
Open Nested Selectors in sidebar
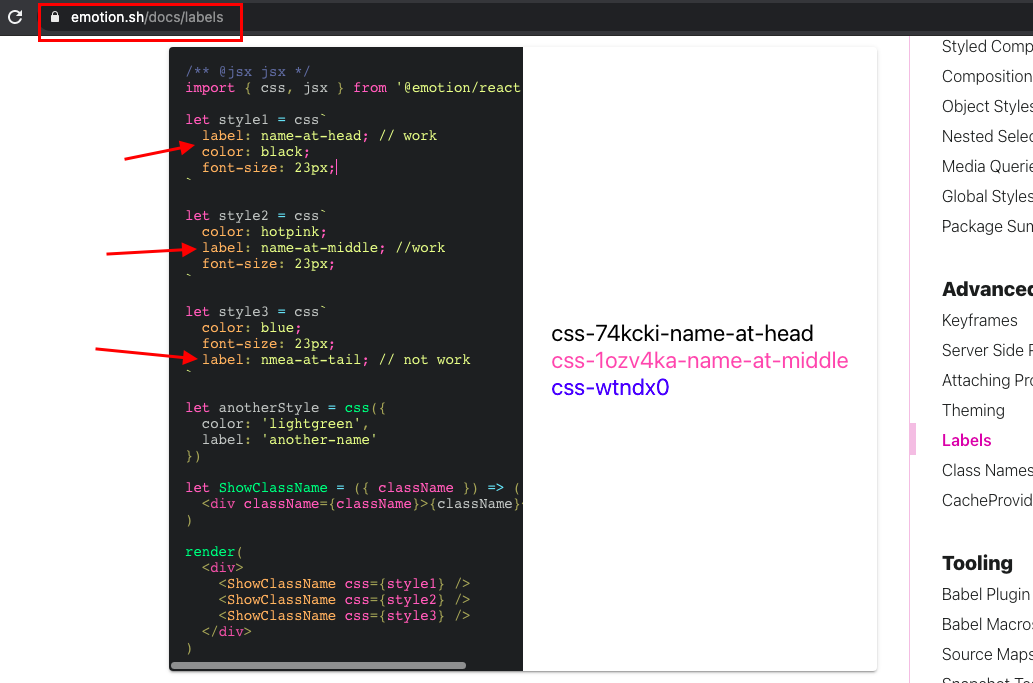click(x=987, y=136)
